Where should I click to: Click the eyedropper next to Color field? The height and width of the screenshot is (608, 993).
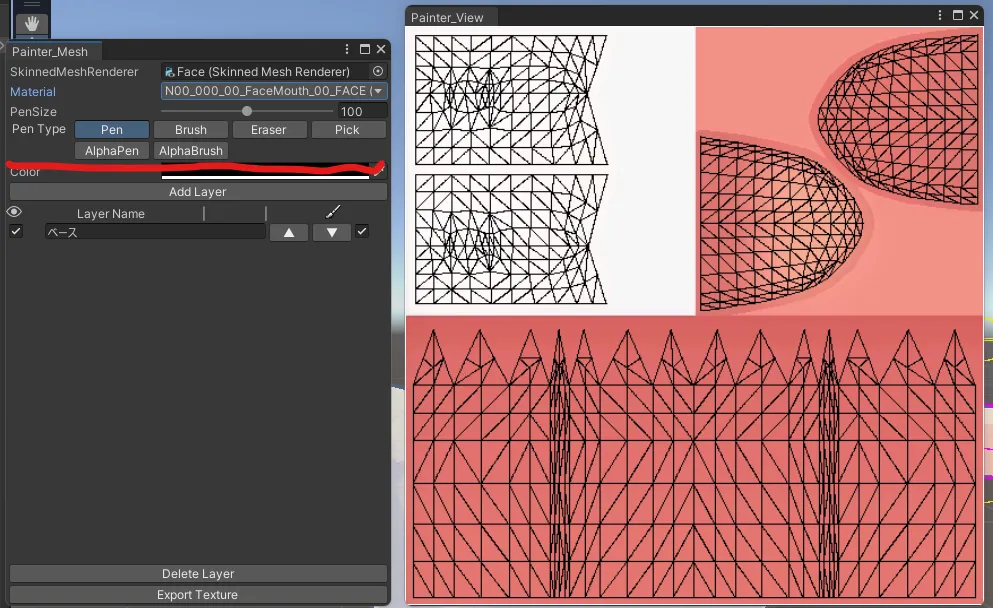tap(378, 170)
